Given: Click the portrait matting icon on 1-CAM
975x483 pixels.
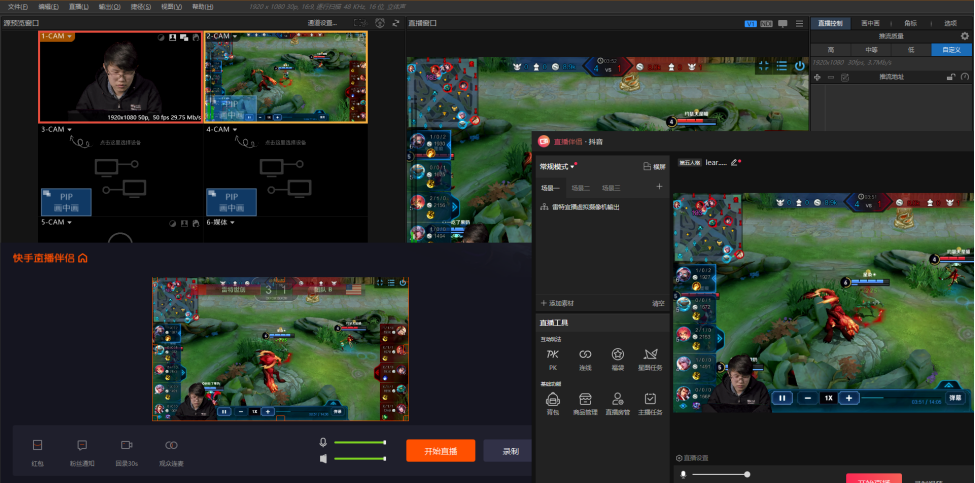Looking at the screenshot, I should pyautogui.click(x=172, y=37).
